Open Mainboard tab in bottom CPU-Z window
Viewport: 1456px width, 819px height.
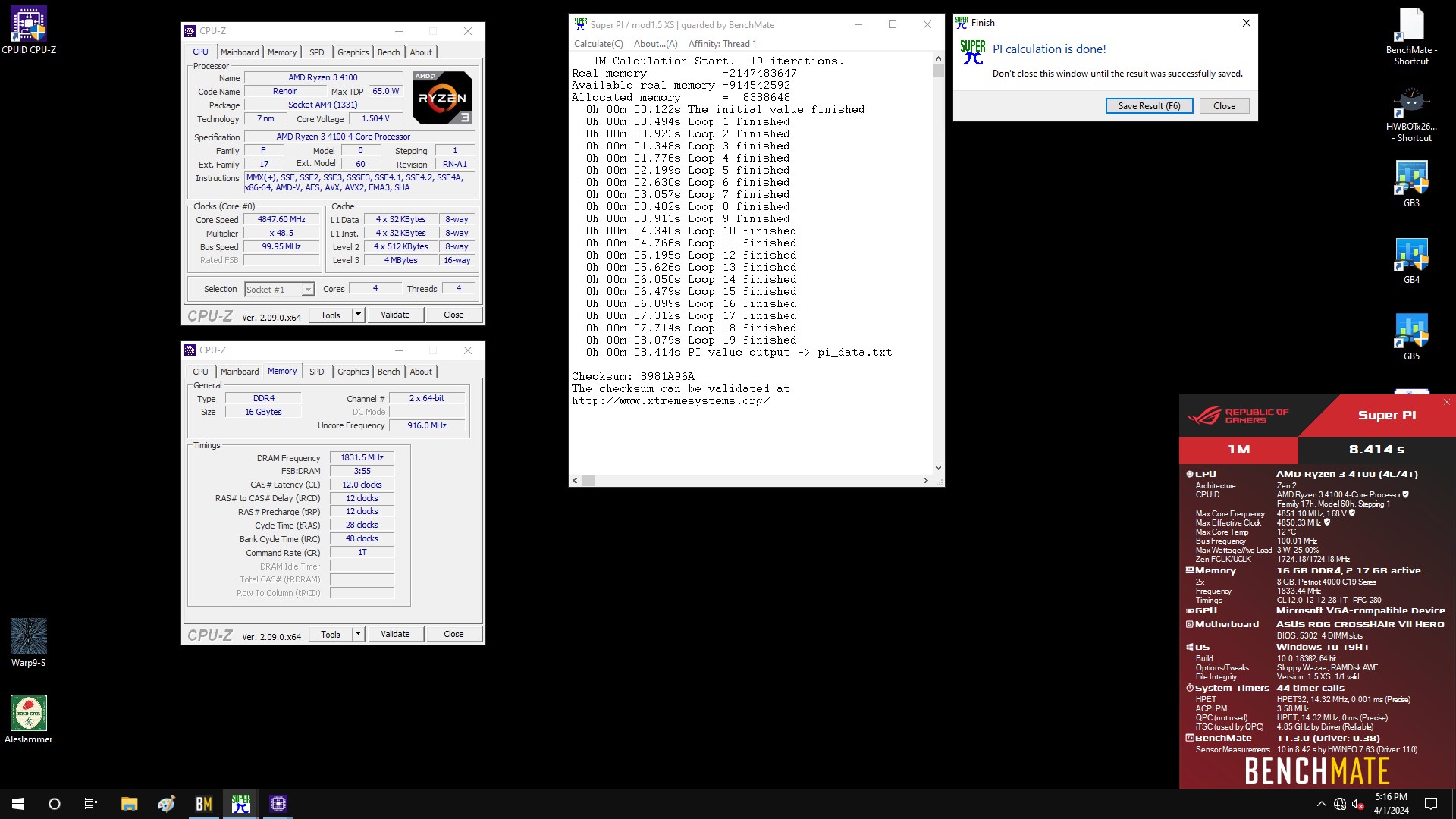tap(240, 372)
